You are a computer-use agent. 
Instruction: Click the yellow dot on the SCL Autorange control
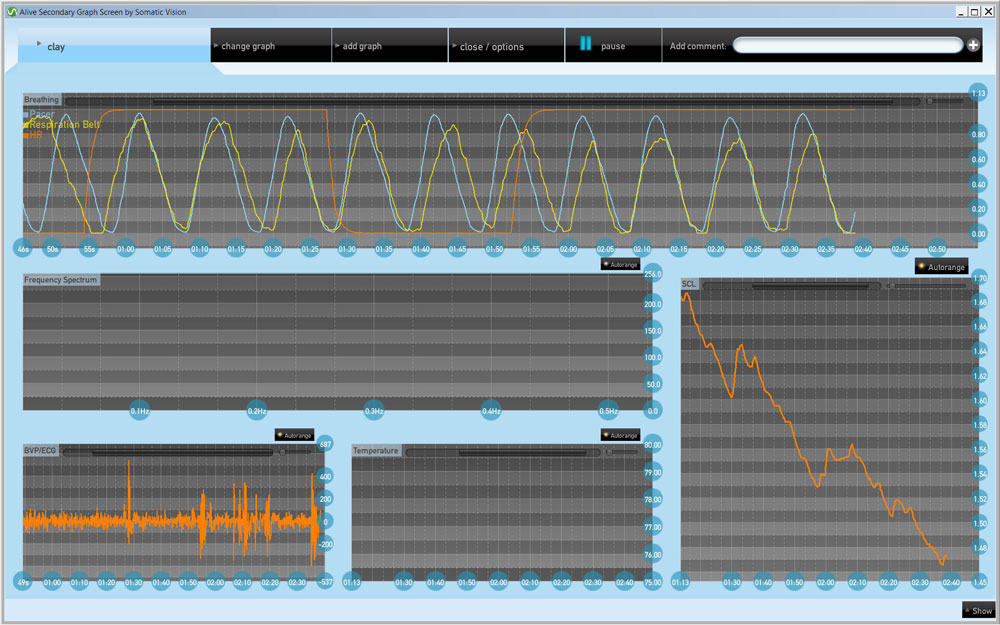tap(921, 266)
